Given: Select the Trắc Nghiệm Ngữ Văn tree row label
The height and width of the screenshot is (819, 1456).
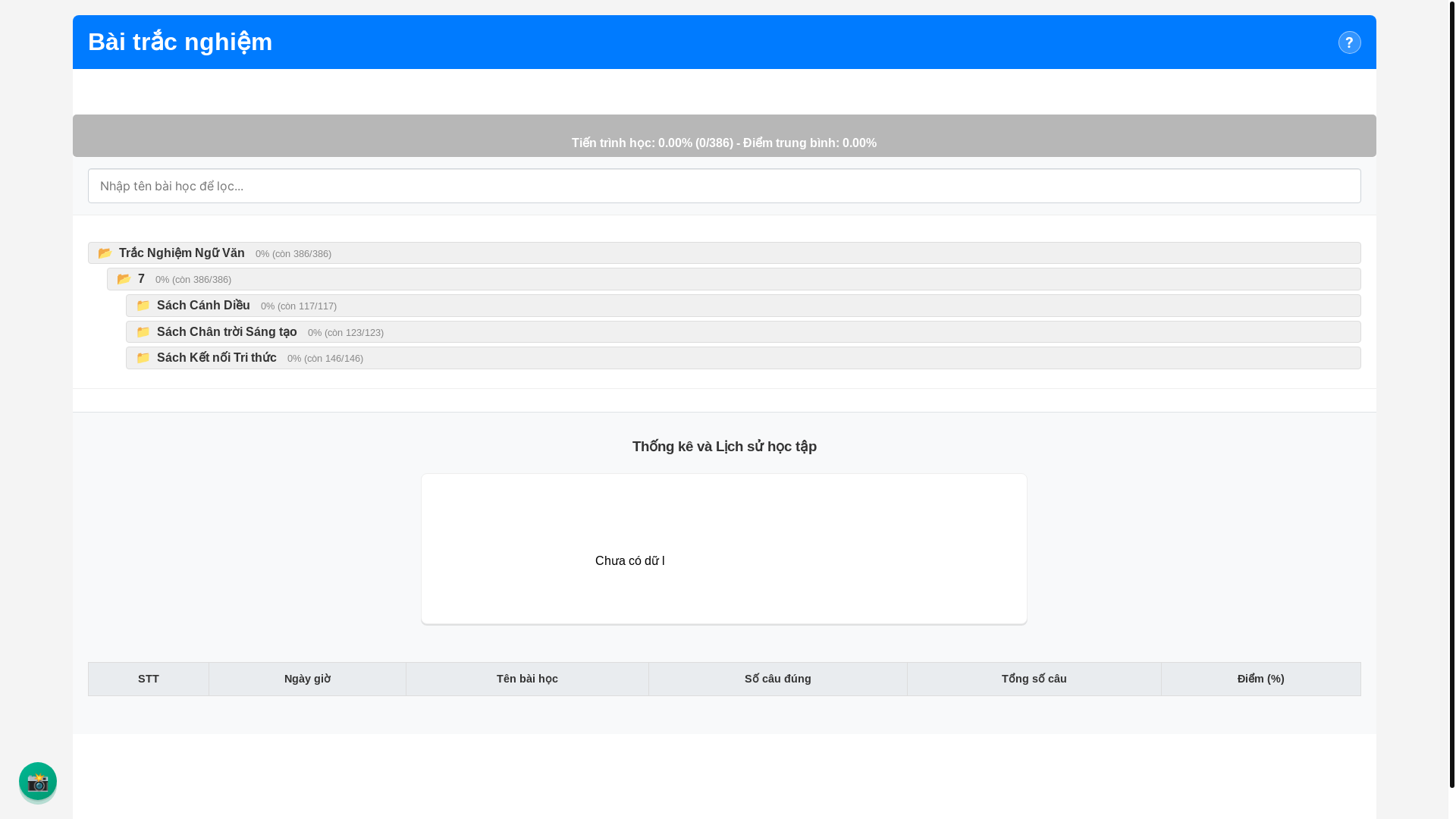Looking at the screenshot, I should (182, 253).
